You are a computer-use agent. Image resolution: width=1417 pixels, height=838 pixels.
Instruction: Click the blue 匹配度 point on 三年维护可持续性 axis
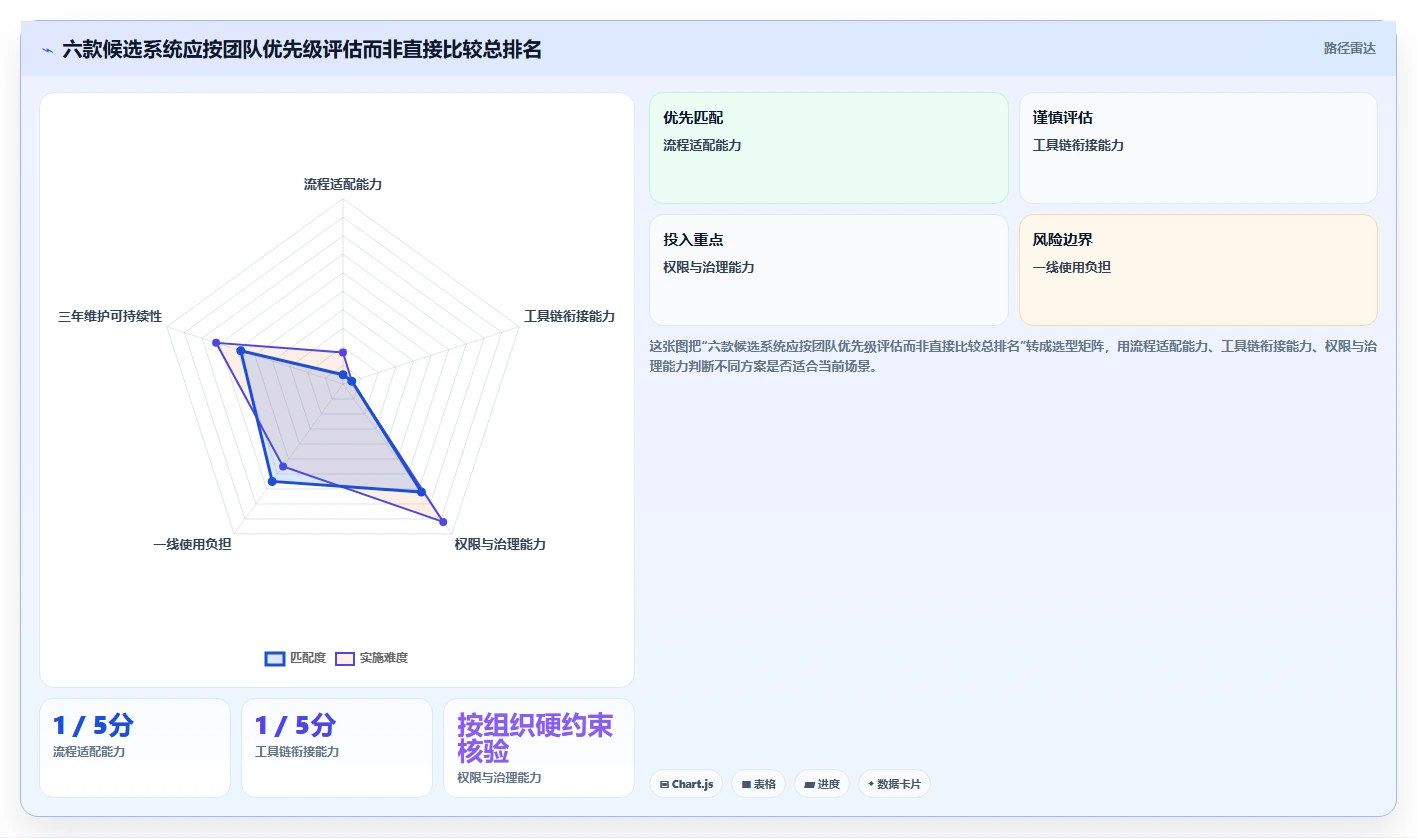(240, 351)
